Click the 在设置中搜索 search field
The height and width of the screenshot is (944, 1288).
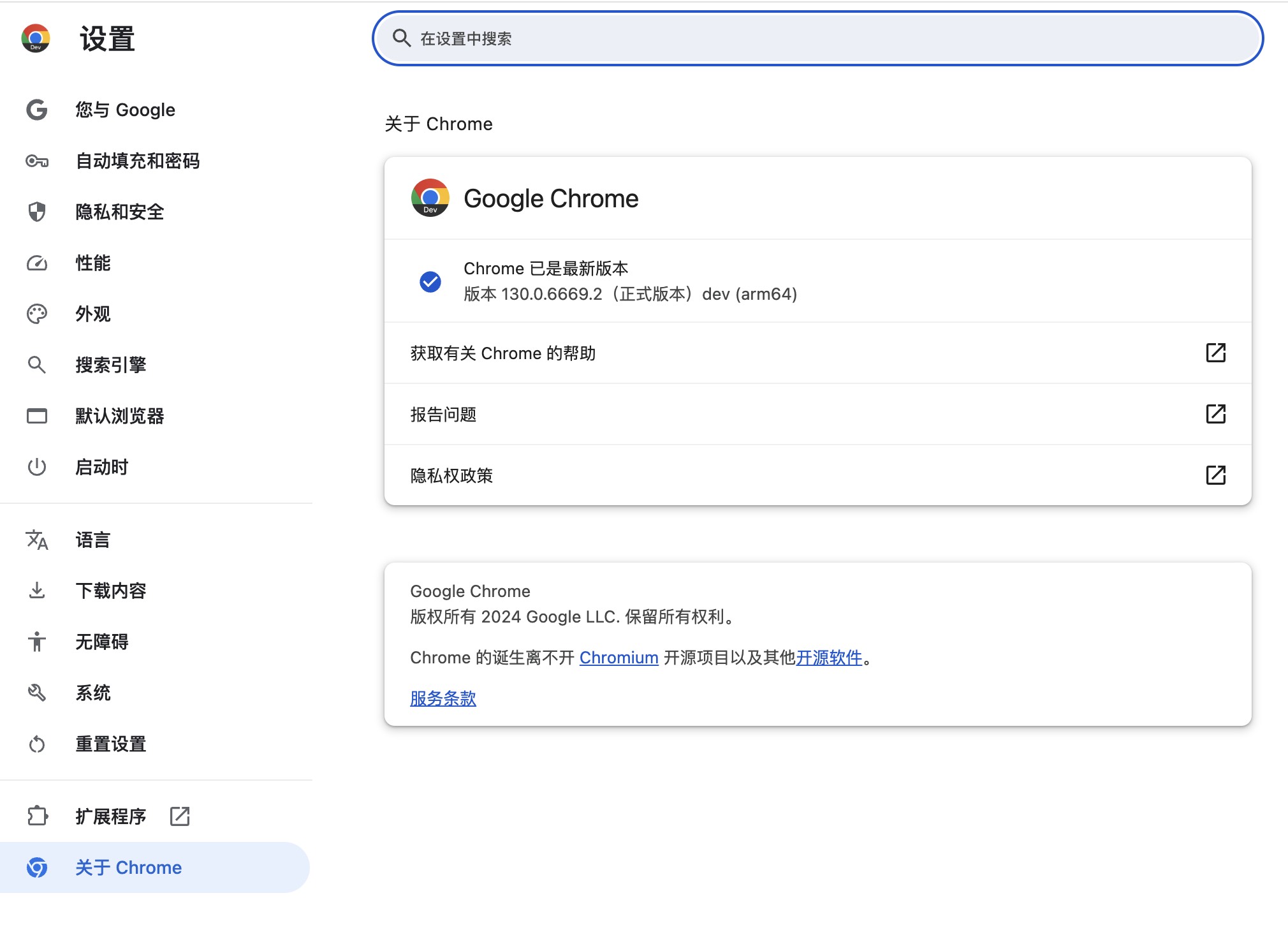click(x=817, y=38)
